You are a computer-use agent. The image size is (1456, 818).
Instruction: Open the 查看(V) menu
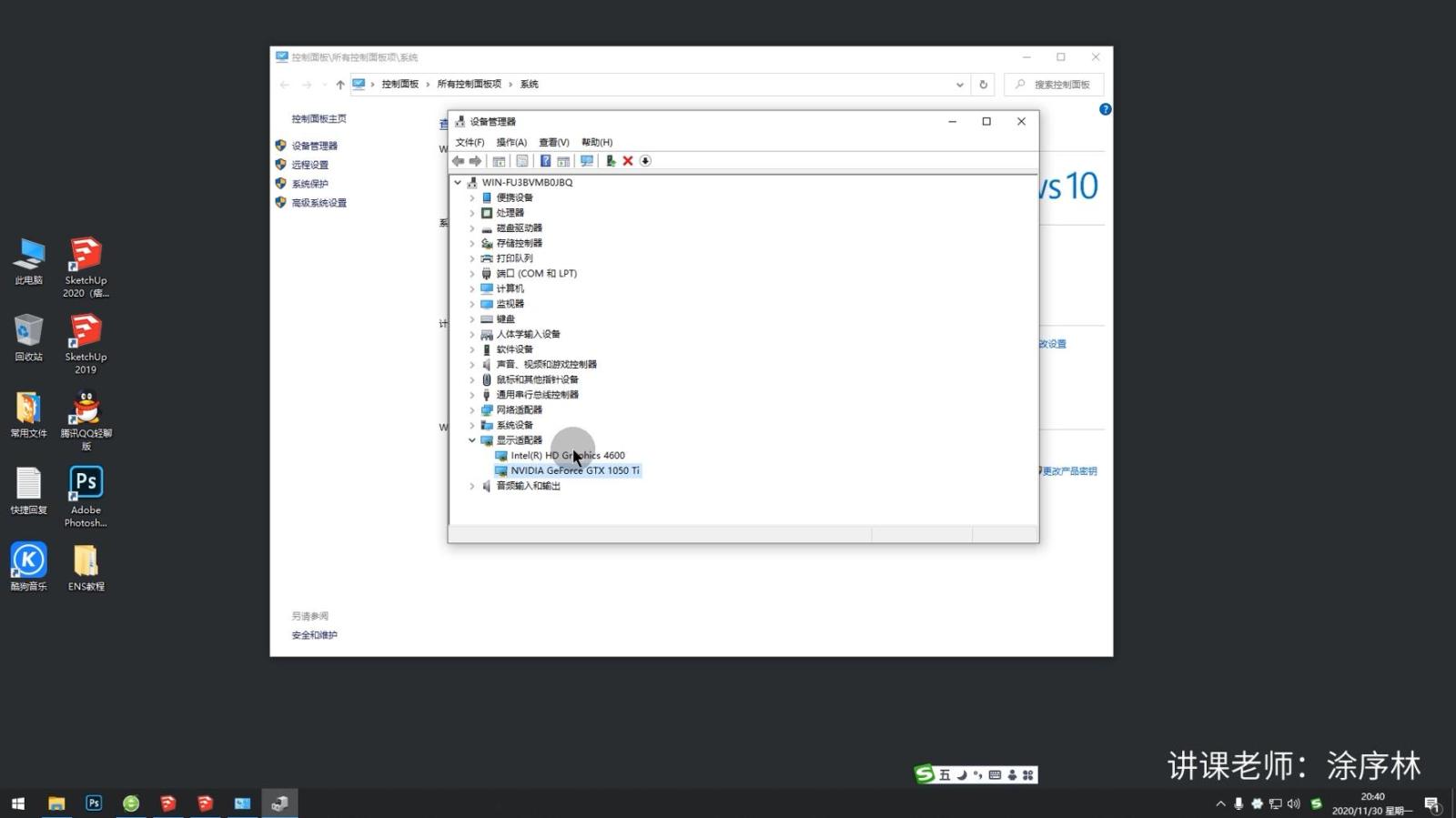tap(553, 142)
